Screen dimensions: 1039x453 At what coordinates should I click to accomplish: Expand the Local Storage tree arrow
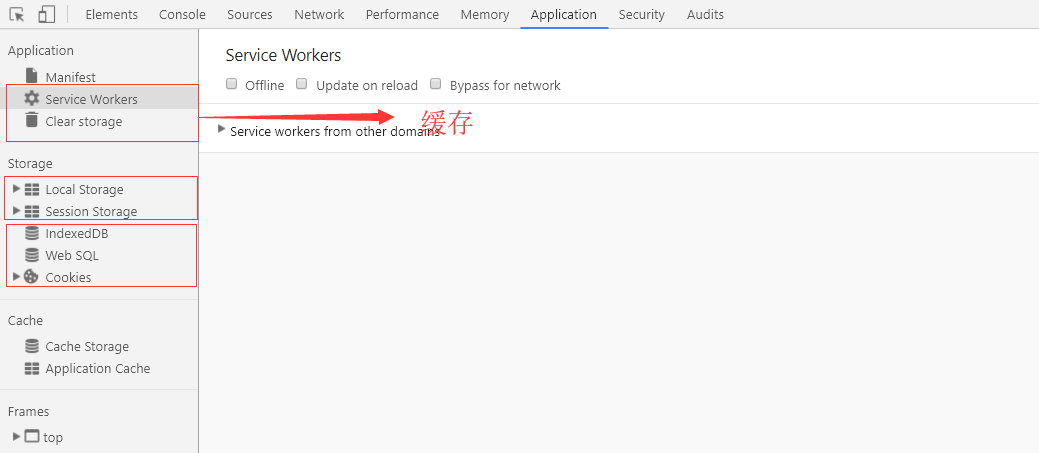click(17, 189)
